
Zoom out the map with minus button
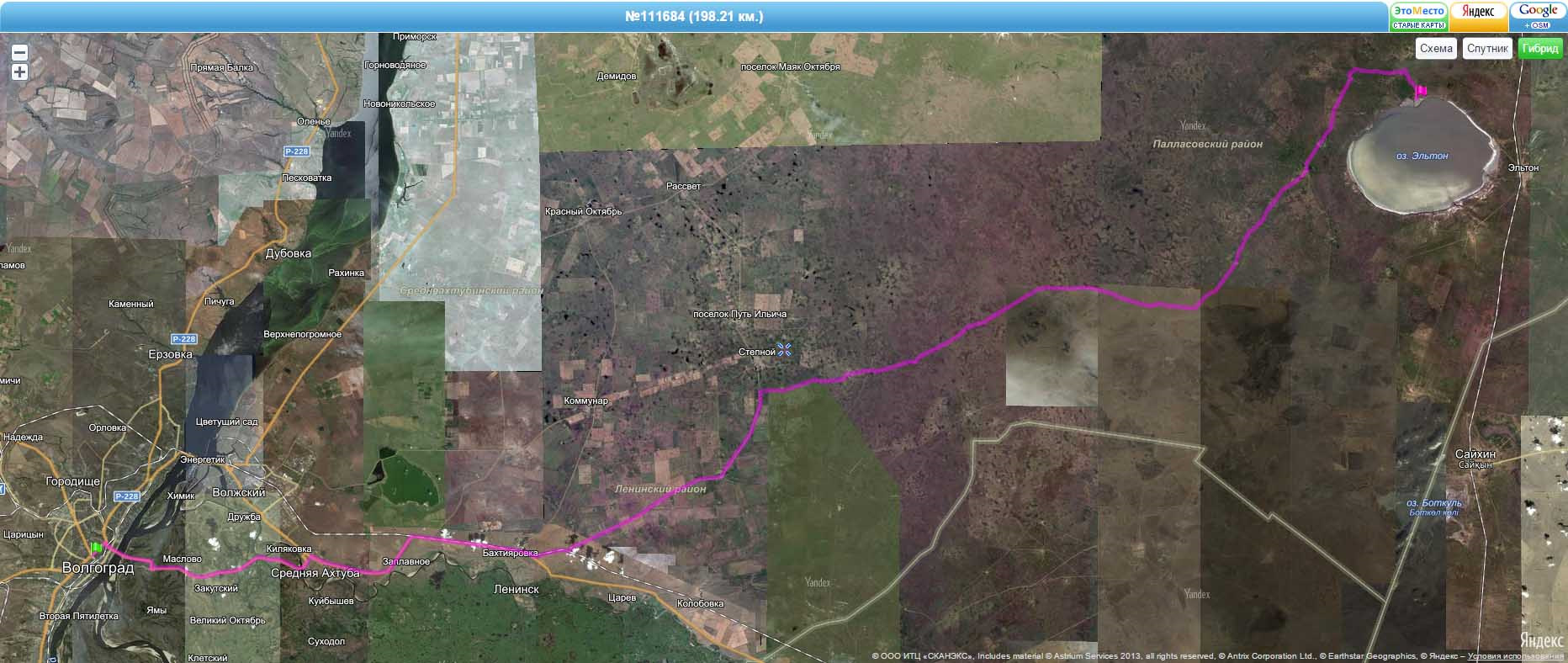pos(19,53)
